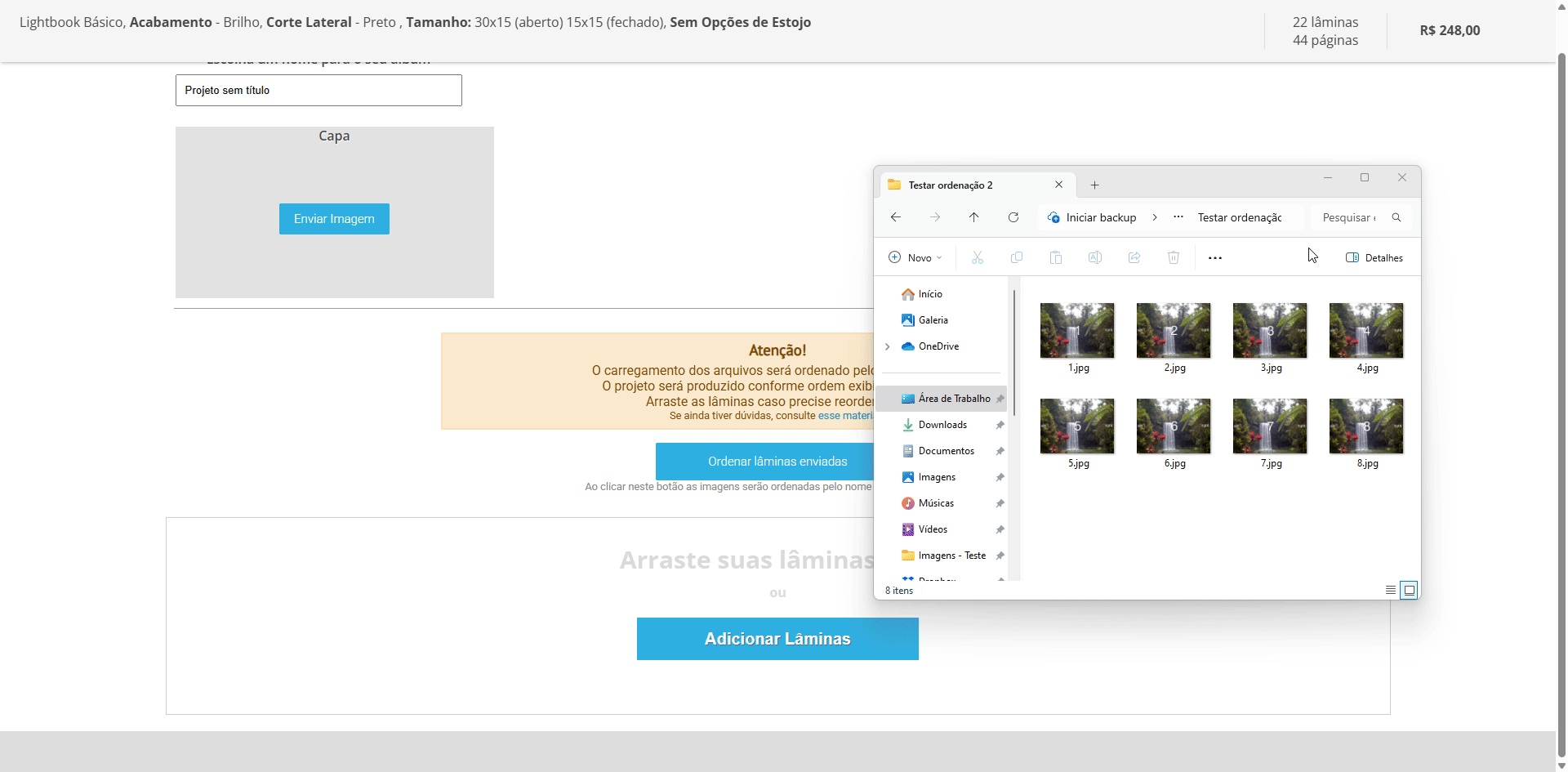Close the Testar ordenação 2 tab
The width and height of the screenshot is (1568, 772).
[1059, 185]
